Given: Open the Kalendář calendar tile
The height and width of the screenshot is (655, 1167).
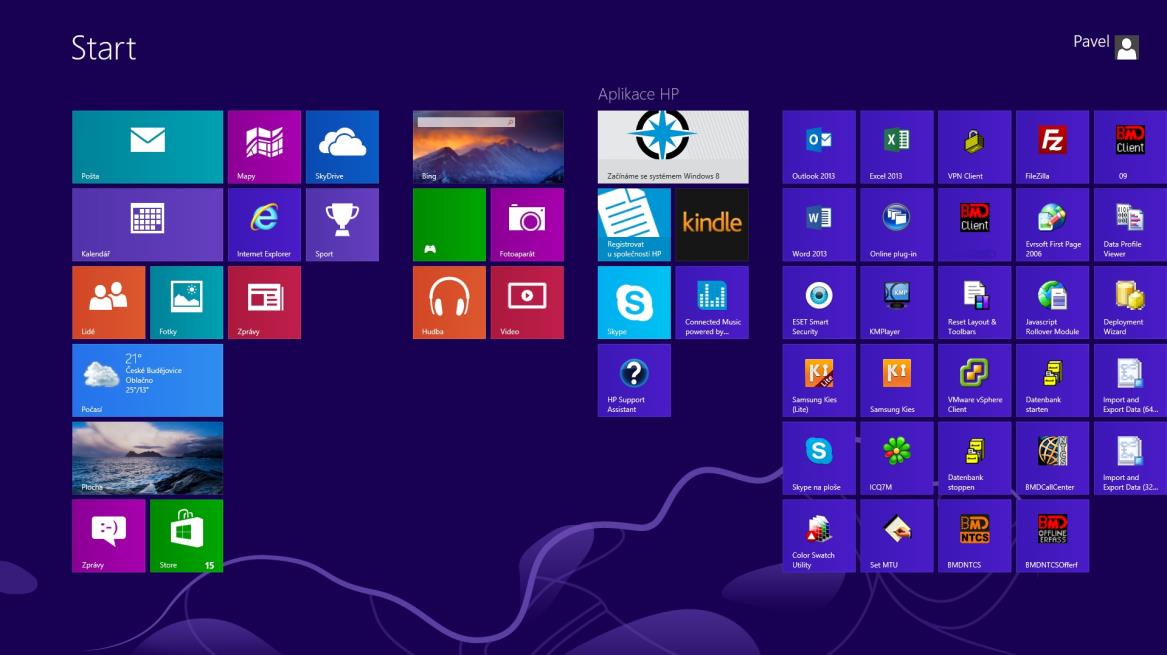Looking at the screenshot, I should tap(147, 225).
